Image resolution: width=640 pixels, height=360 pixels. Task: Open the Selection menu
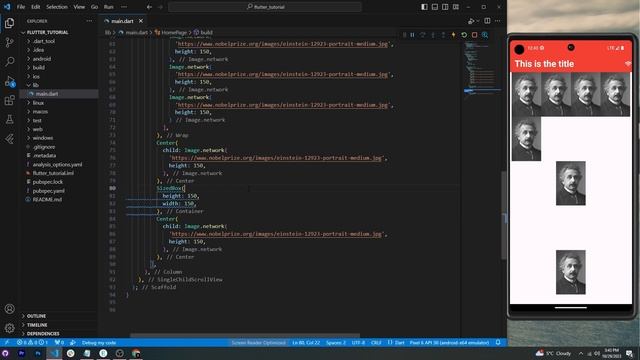pos(57,7)
